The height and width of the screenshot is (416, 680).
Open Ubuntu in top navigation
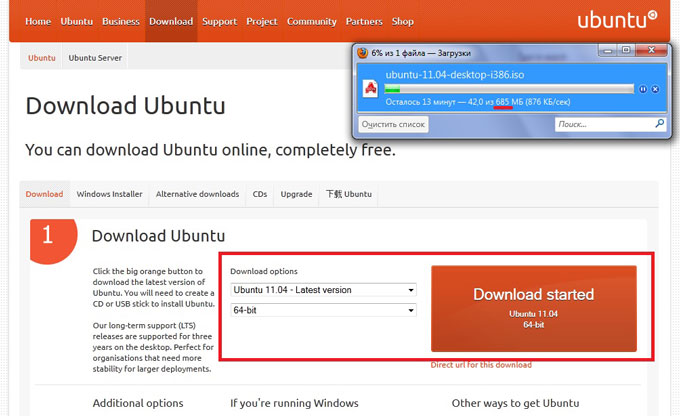pyautogui.click(x=76, y=21)
